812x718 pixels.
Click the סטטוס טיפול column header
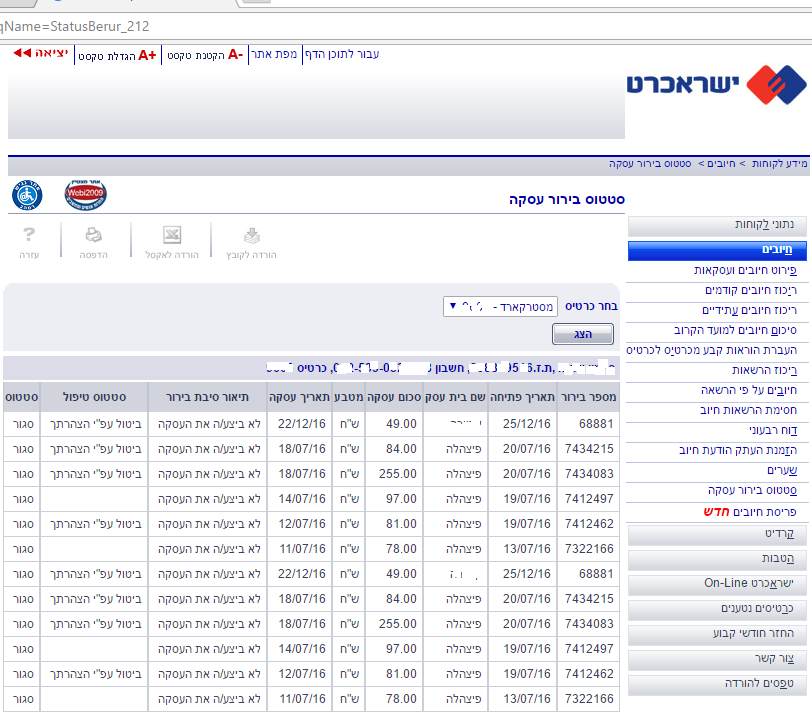[x=94, y=397]
